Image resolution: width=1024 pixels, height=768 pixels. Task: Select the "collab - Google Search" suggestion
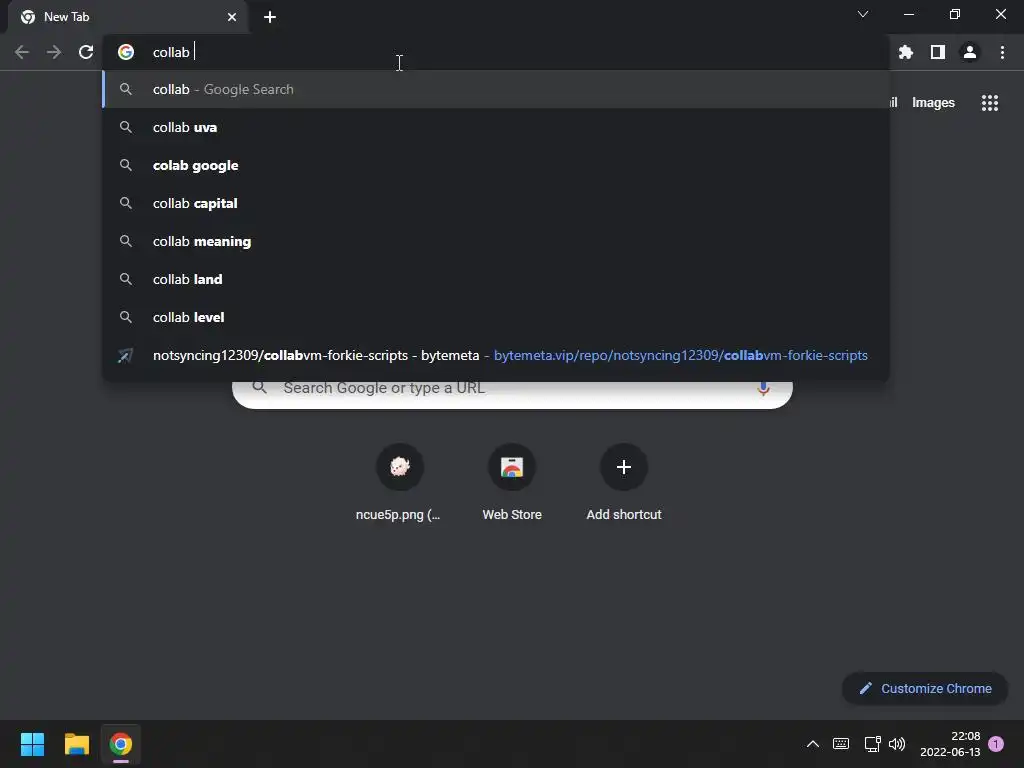[496, 89]
